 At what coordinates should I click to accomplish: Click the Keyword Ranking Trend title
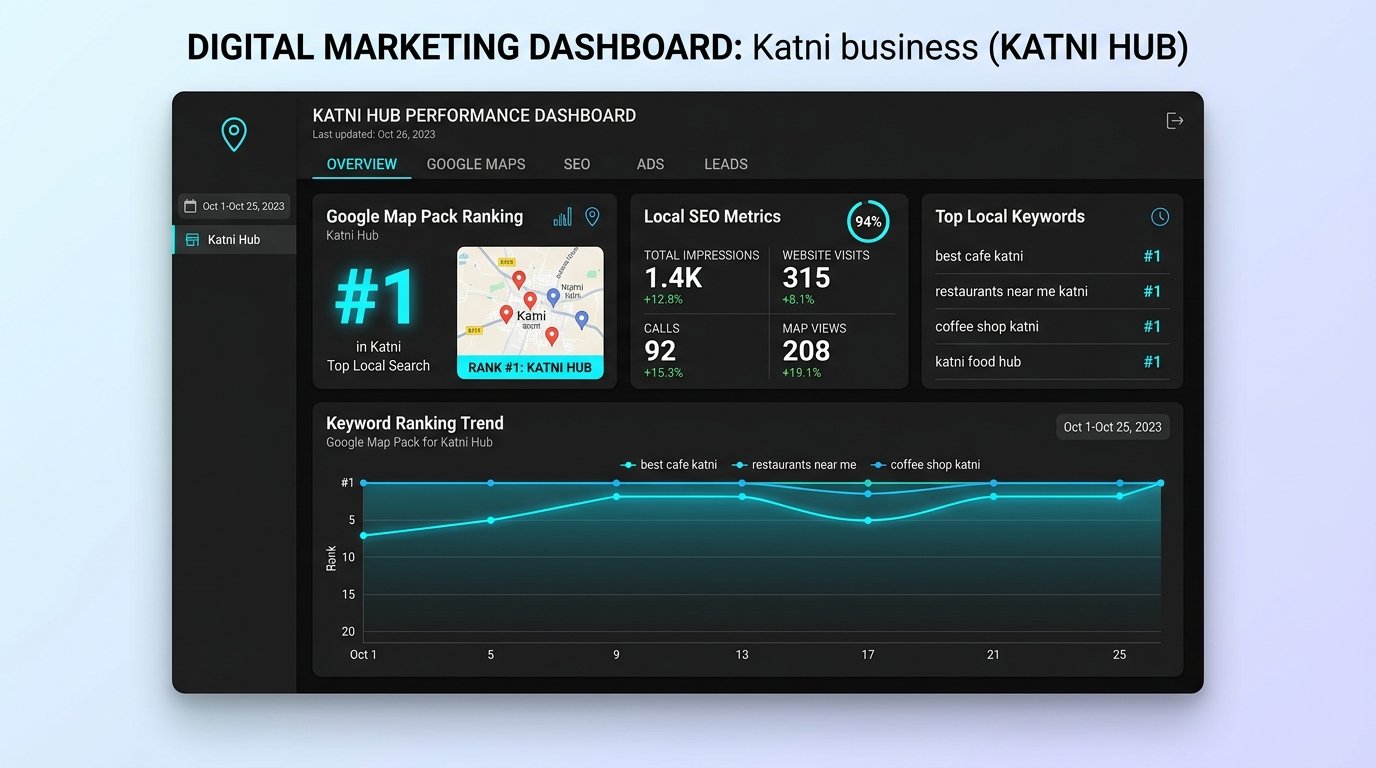click(x=415, y=423)
